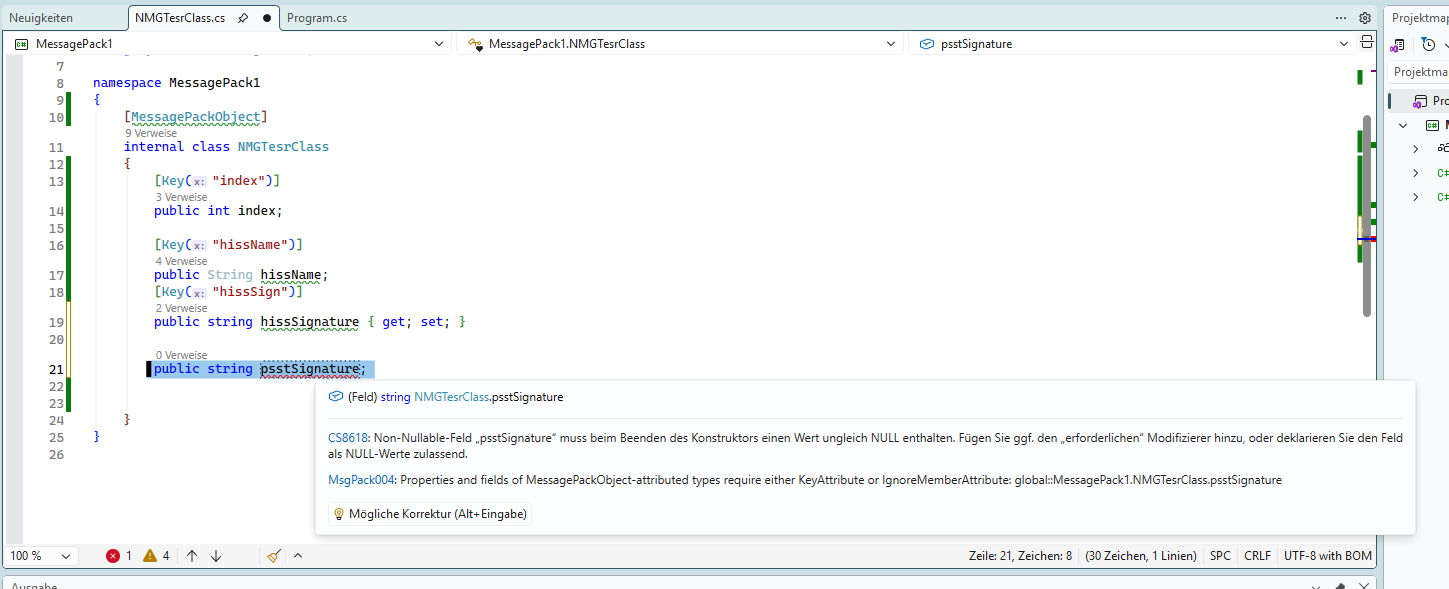Viewport: 1449px width, 589px height.
Task: Click the C# project icon in navigation bar
Action: click(20, 44)
